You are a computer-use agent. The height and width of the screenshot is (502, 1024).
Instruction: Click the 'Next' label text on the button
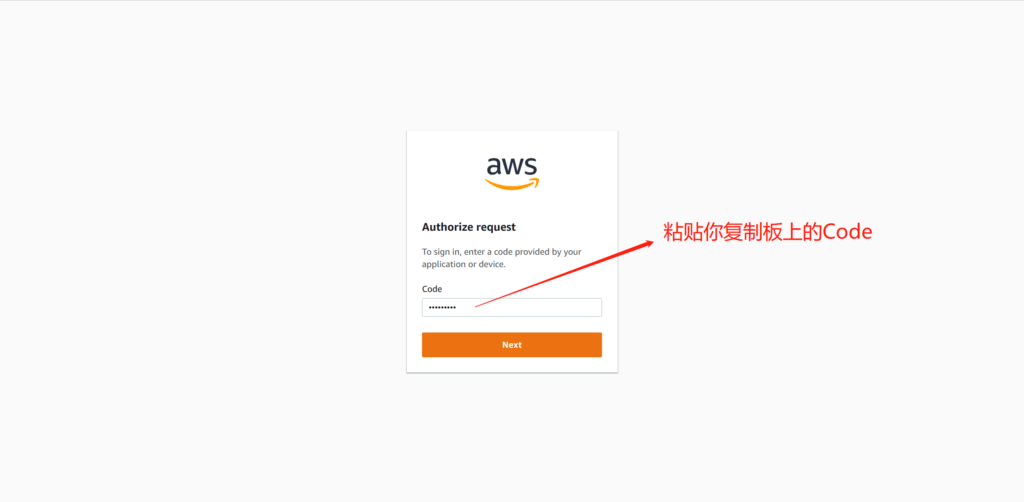(512, 345)
